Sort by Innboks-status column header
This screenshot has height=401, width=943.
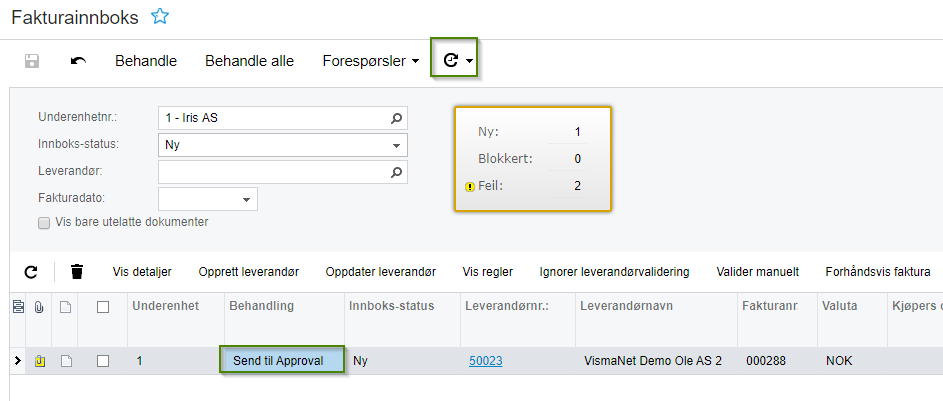pos(392,306)
